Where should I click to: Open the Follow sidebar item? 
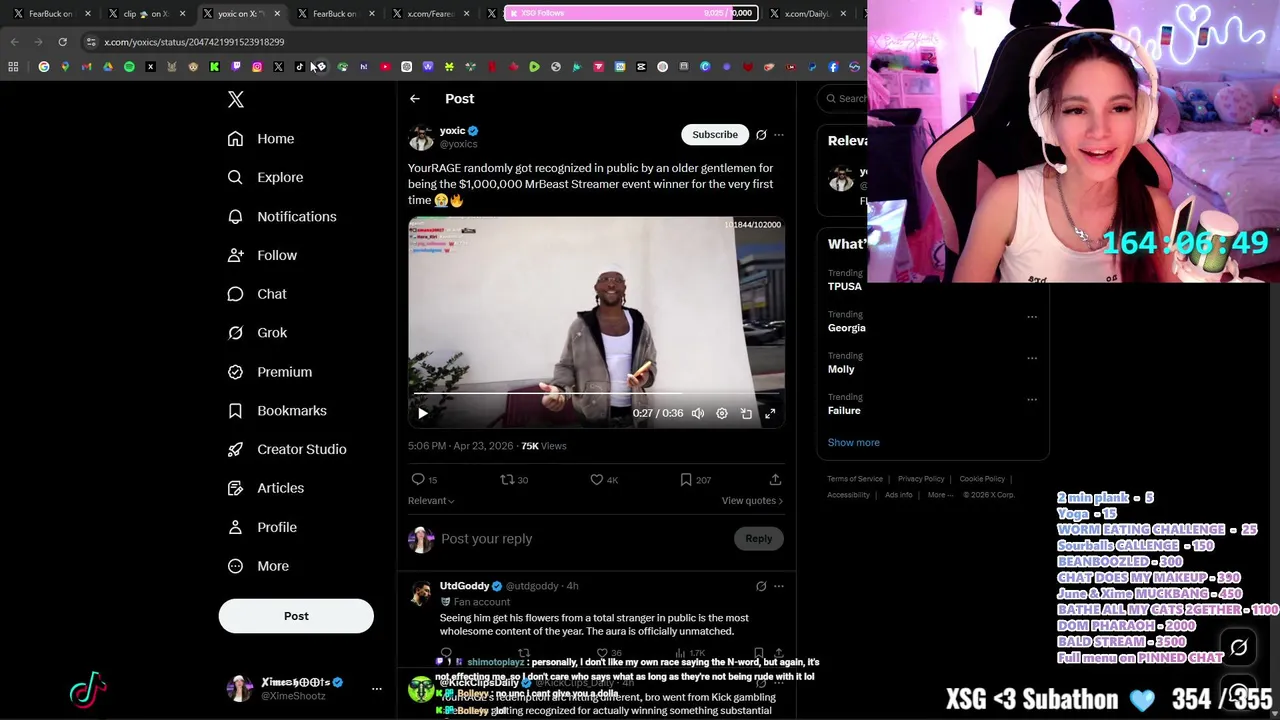pyautogui.click(x=262, y=255)
